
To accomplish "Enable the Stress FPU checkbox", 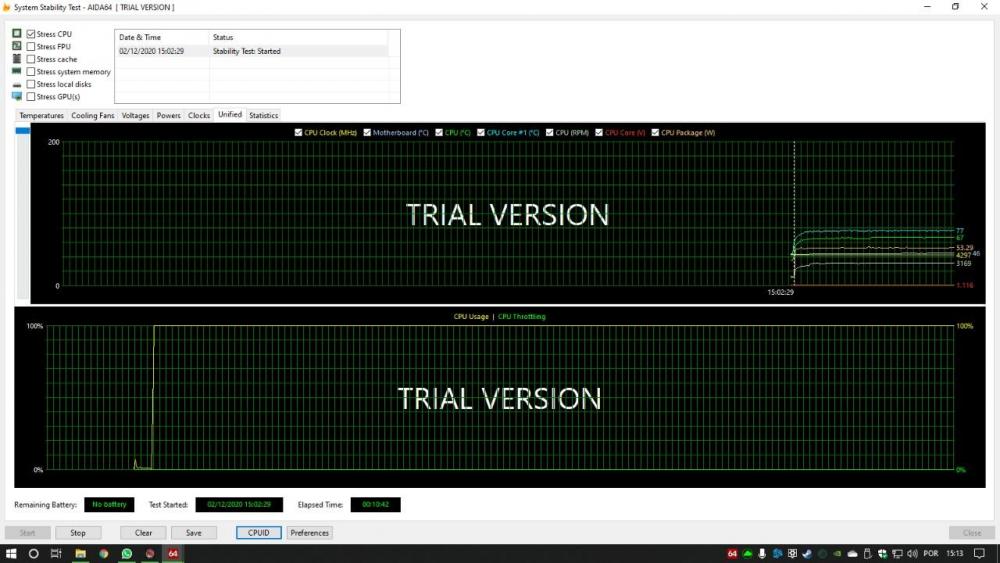I will 31,47.
